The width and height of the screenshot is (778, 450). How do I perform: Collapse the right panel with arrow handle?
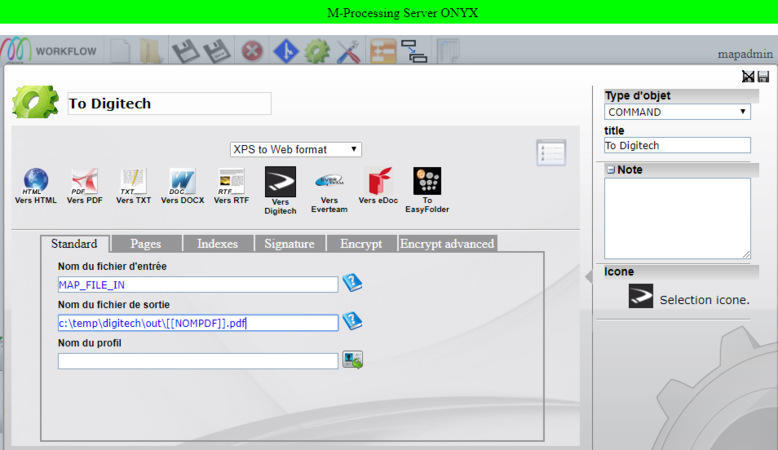589,276
